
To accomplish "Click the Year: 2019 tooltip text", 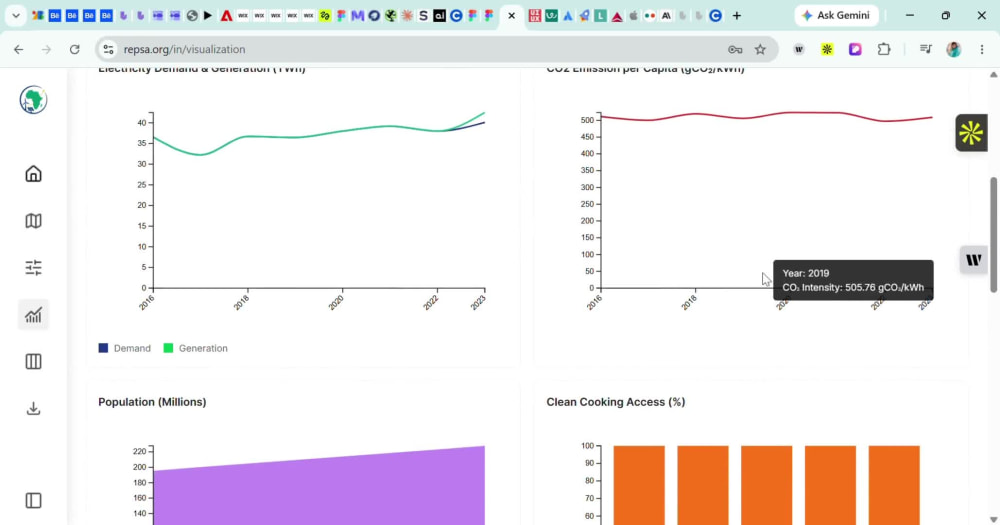I will click(805, 273).
